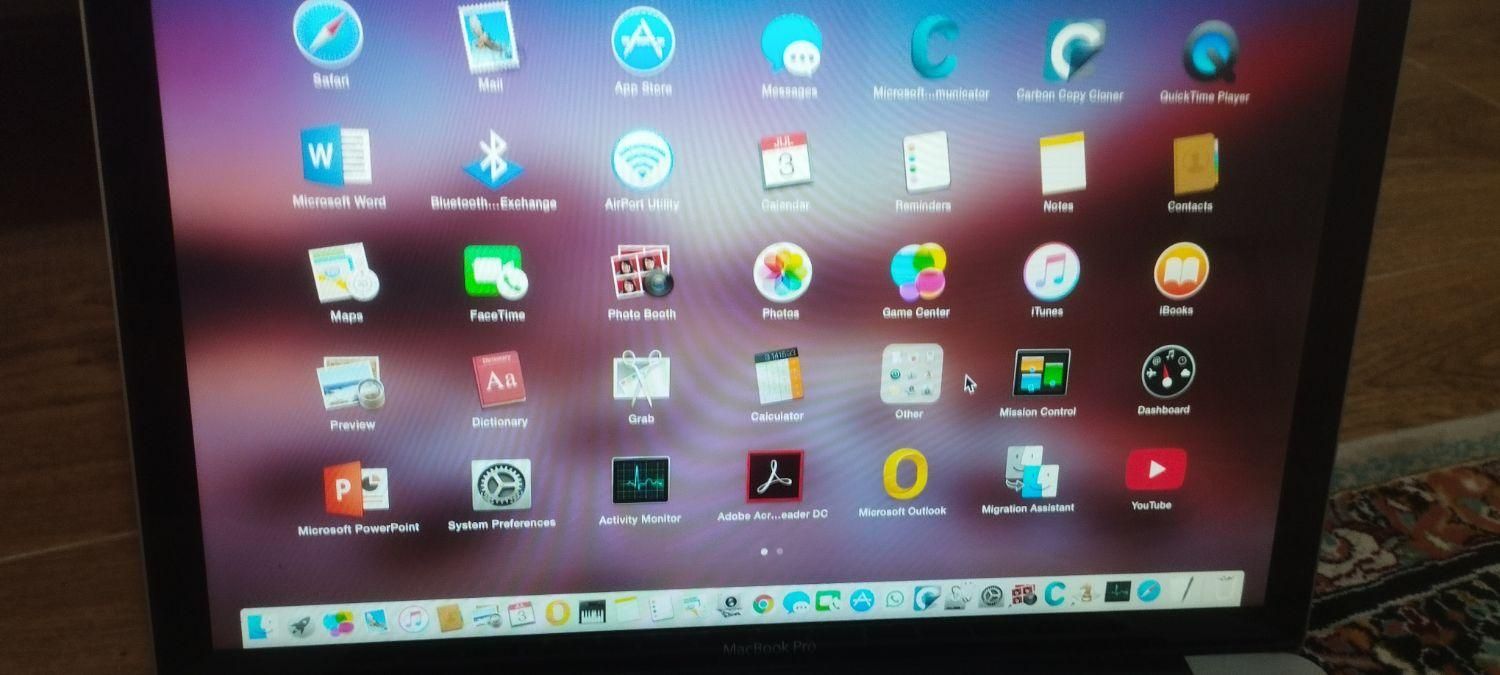This screenshot has height=675, width=1500.
Task: Launch Microsoft Outlook from Launchpad grid
Action: tap(905, 474)
